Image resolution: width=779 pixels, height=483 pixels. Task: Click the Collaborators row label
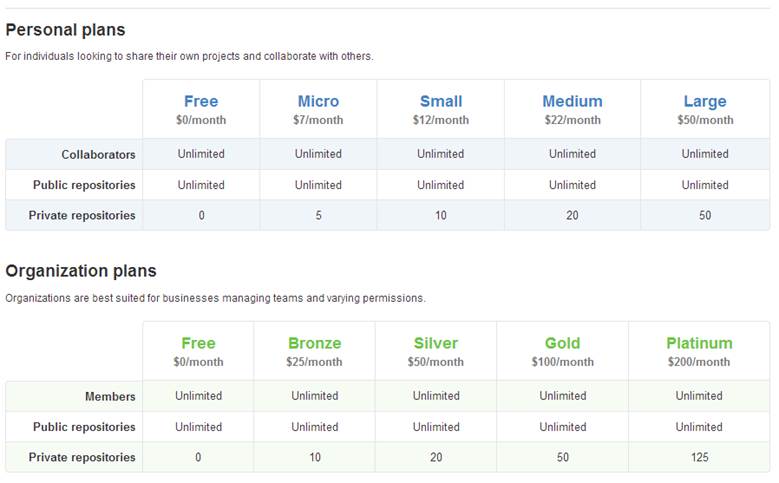pos(98,155)
